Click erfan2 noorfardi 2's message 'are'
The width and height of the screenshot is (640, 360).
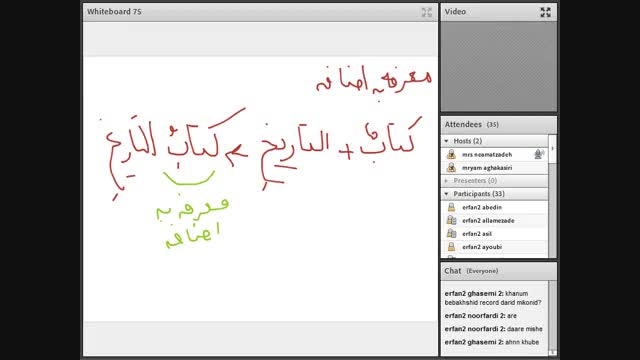pos(512,316)
